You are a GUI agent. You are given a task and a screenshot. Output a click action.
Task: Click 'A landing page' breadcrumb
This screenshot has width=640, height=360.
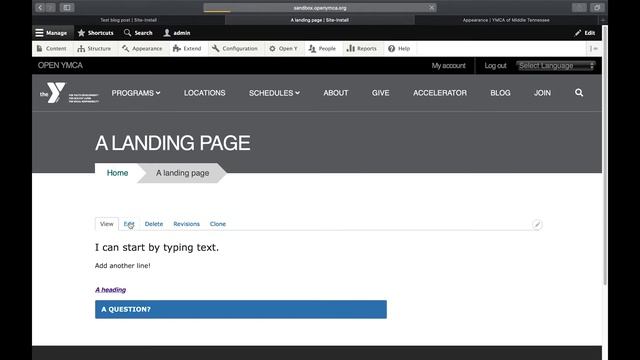(182, 173)
